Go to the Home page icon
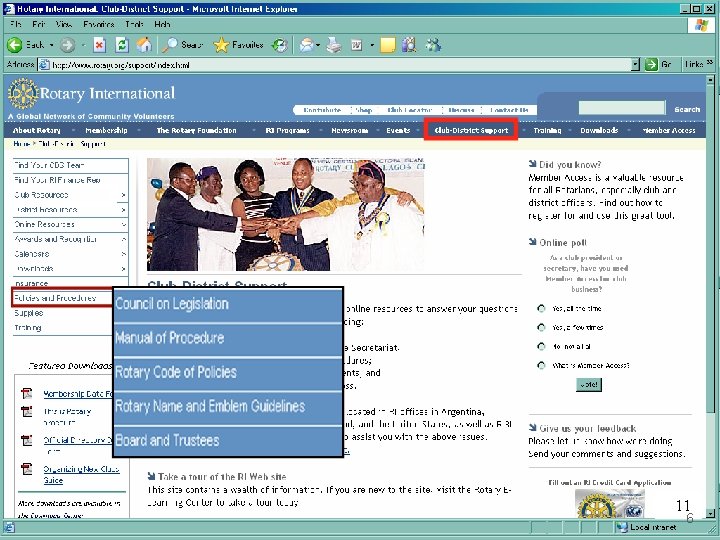This screenshot has height=540, width=720. (x=144, y=45)
